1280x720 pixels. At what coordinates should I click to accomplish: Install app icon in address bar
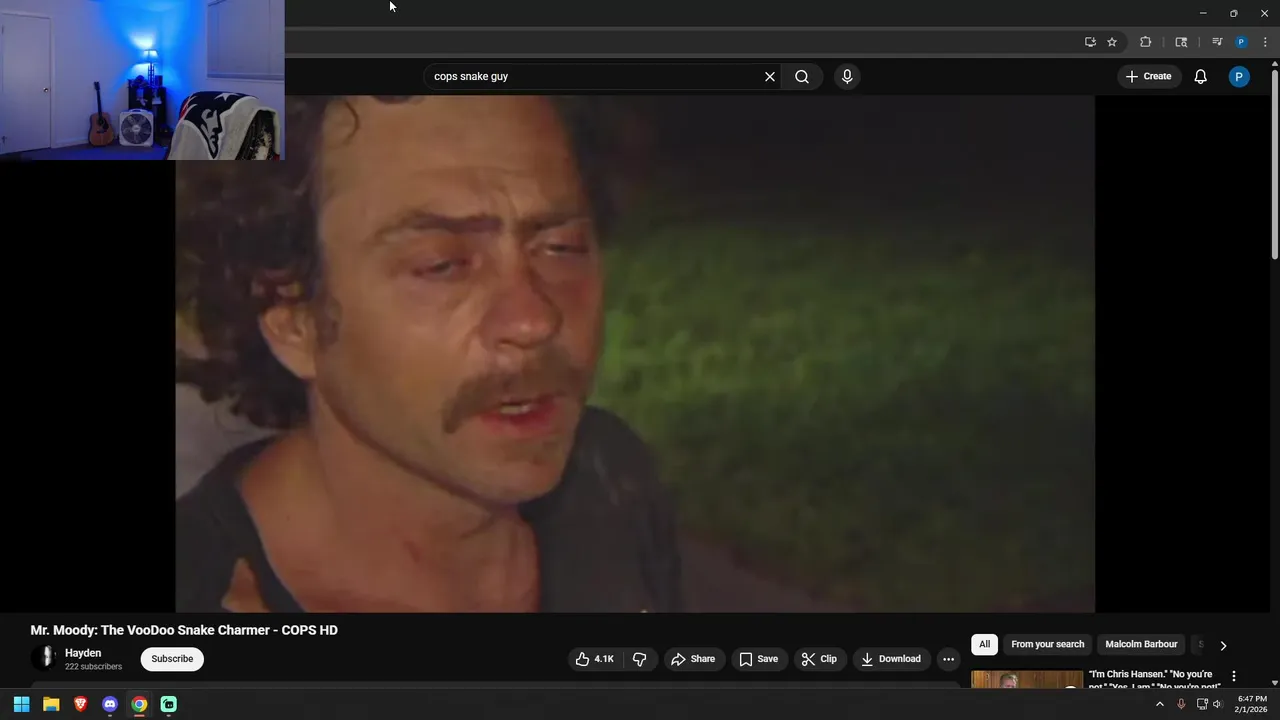tap(1090, 42)
